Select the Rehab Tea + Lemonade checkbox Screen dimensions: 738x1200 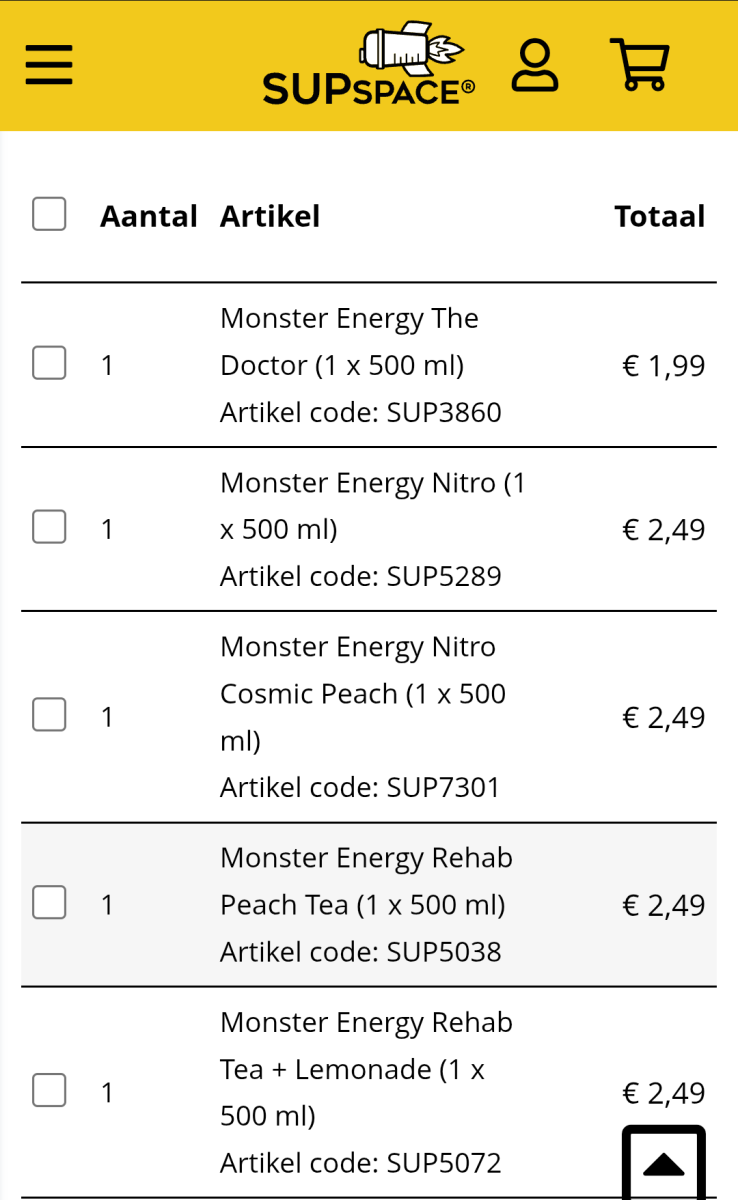[49, 1091]
